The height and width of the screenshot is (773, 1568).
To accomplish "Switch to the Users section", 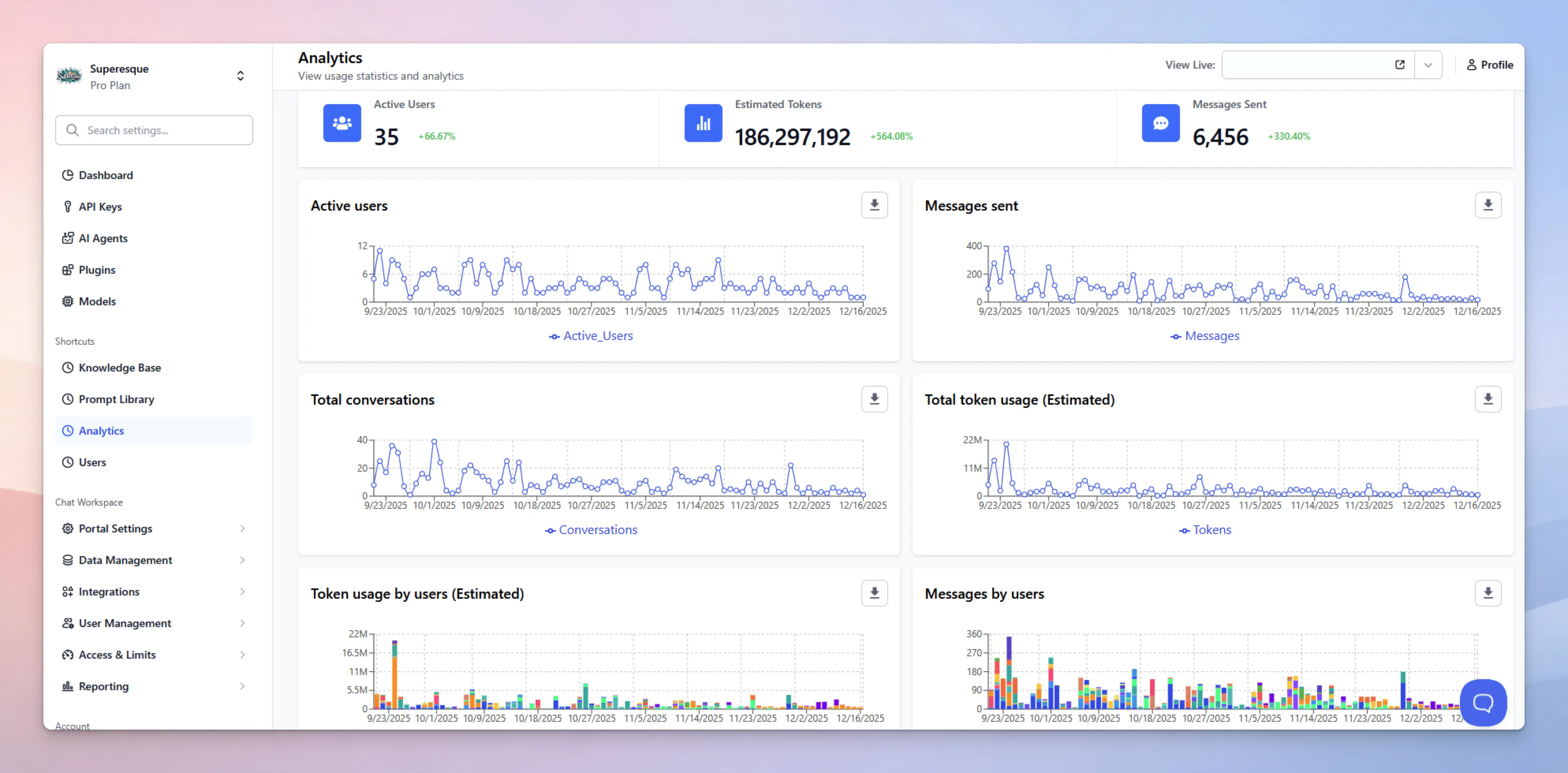I will [x=92, y=462].
